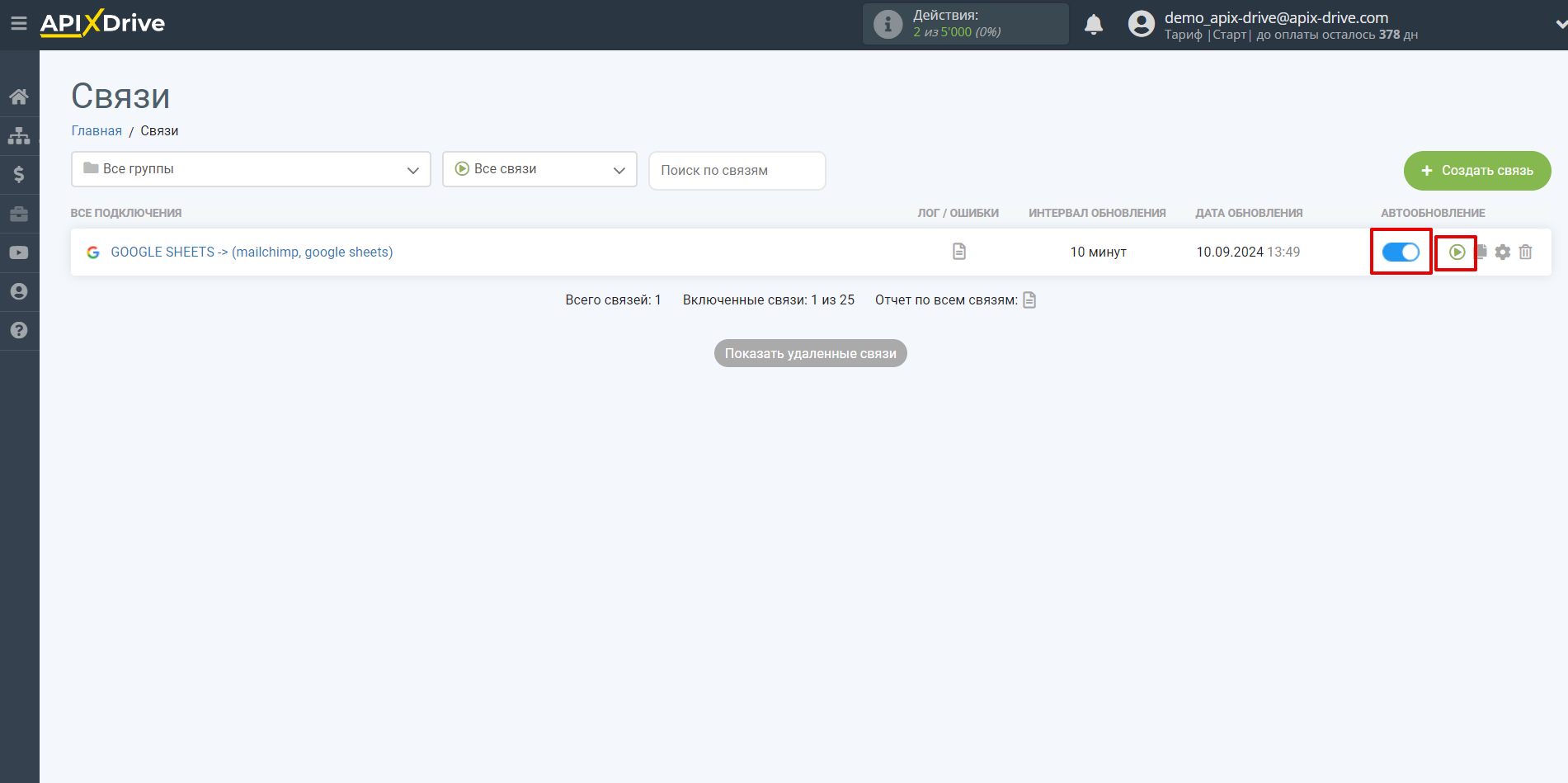Viewport: 1568px width, 783px height.
Task: Open the notifications bell
Action: click(1094, 24)
